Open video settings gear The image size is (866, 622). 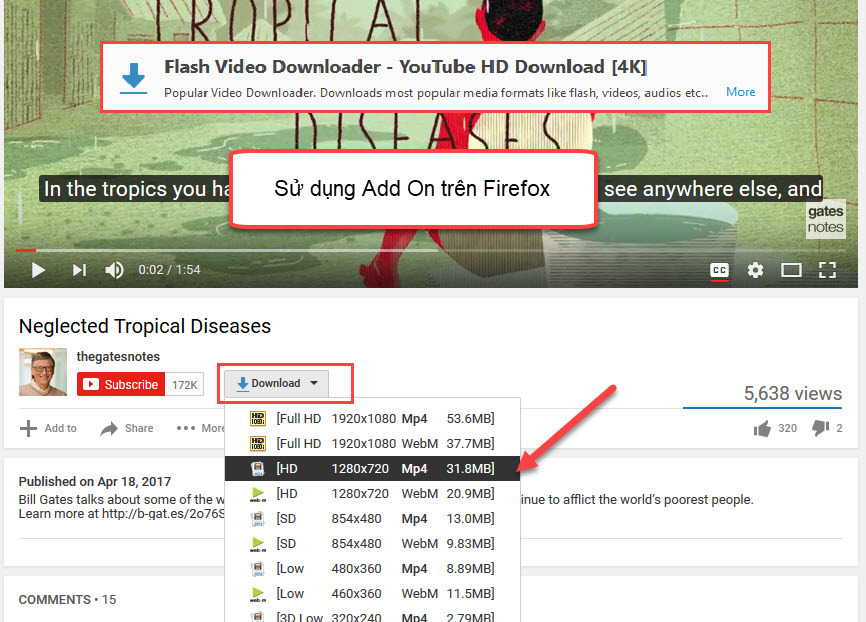(755, 270)
